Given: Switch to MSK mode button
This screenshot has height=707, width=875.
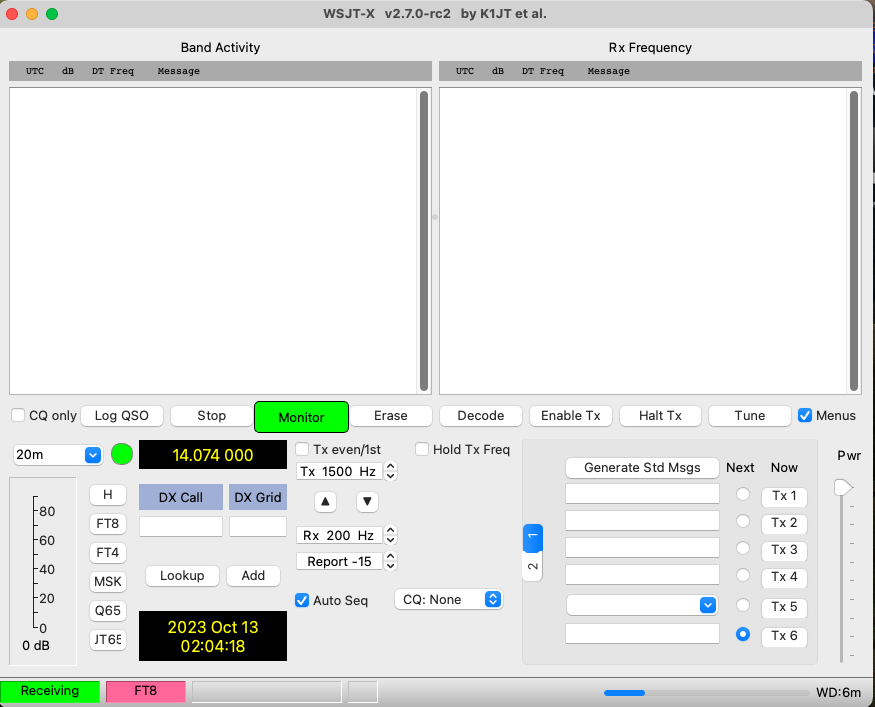Looking at the screenshot, I should [108, 582].
